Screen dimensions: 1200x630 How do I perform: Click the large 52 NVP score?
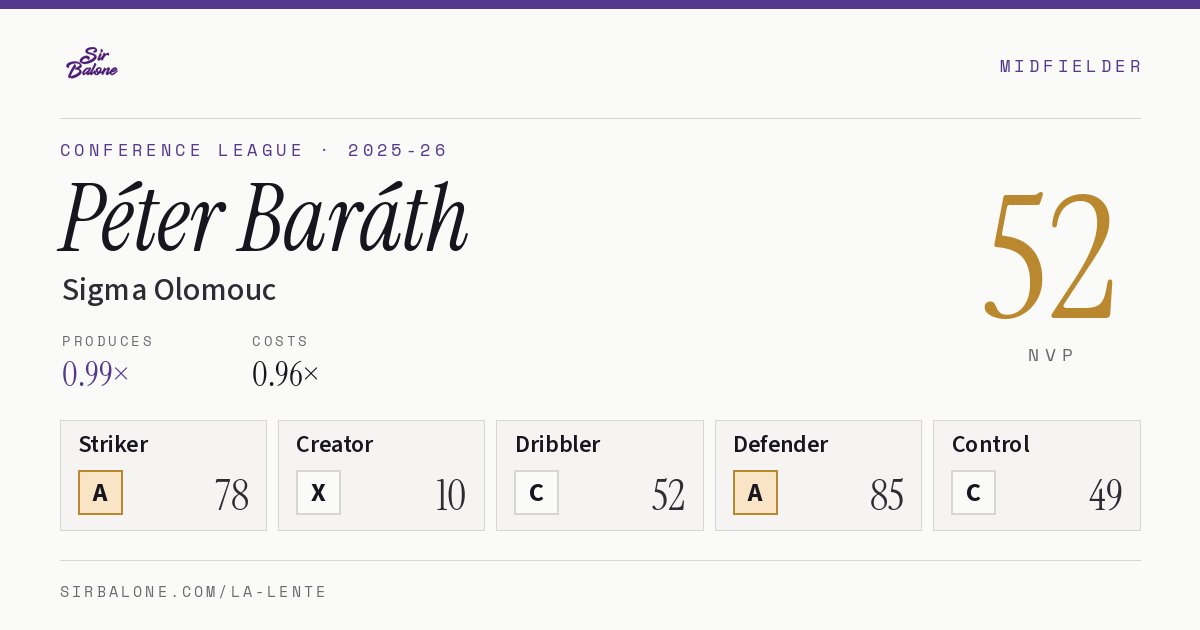click(1050, 256)
